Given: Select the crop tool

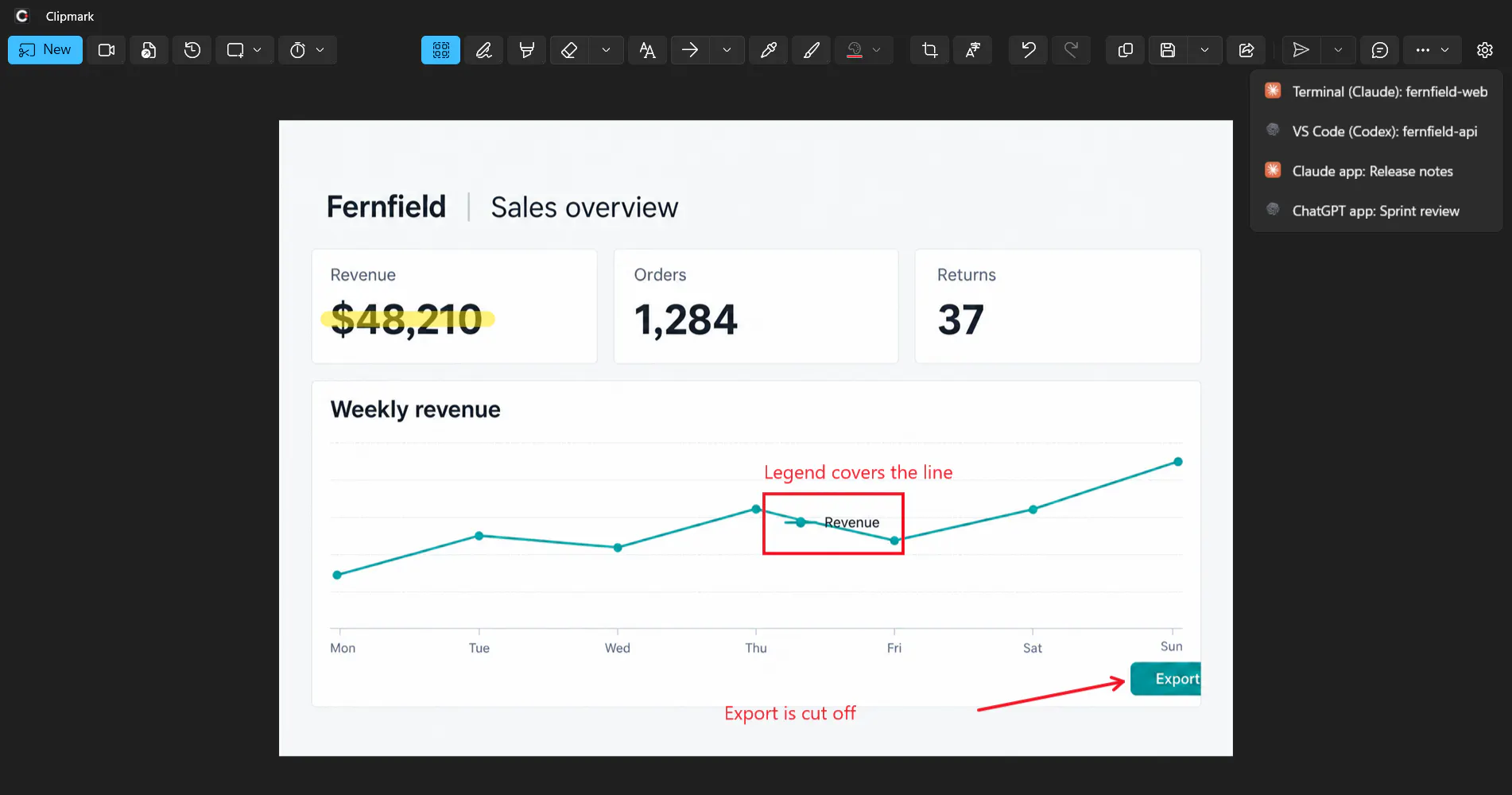Looking at the screenshot, I should [929, 50].
